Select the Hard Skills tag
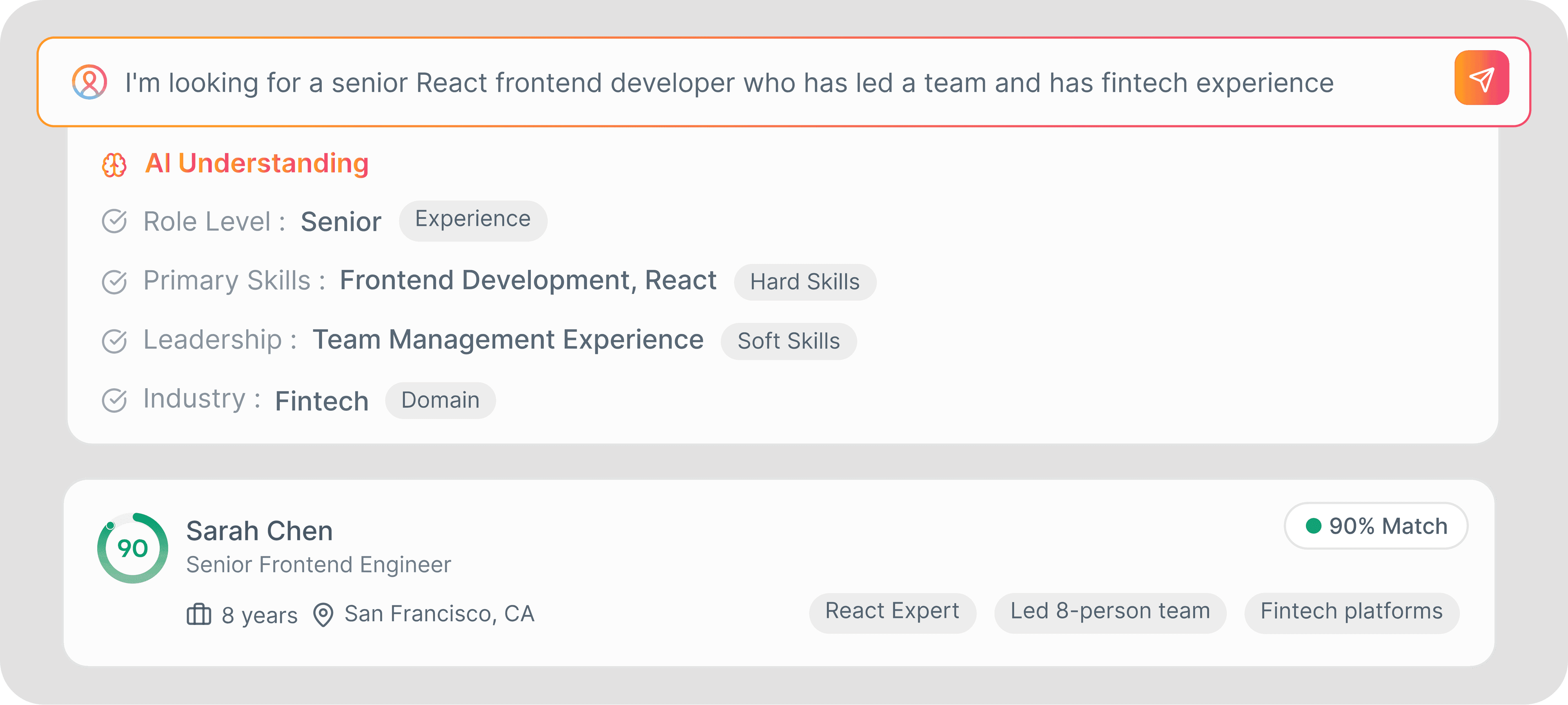 click(x=804, y=282)
